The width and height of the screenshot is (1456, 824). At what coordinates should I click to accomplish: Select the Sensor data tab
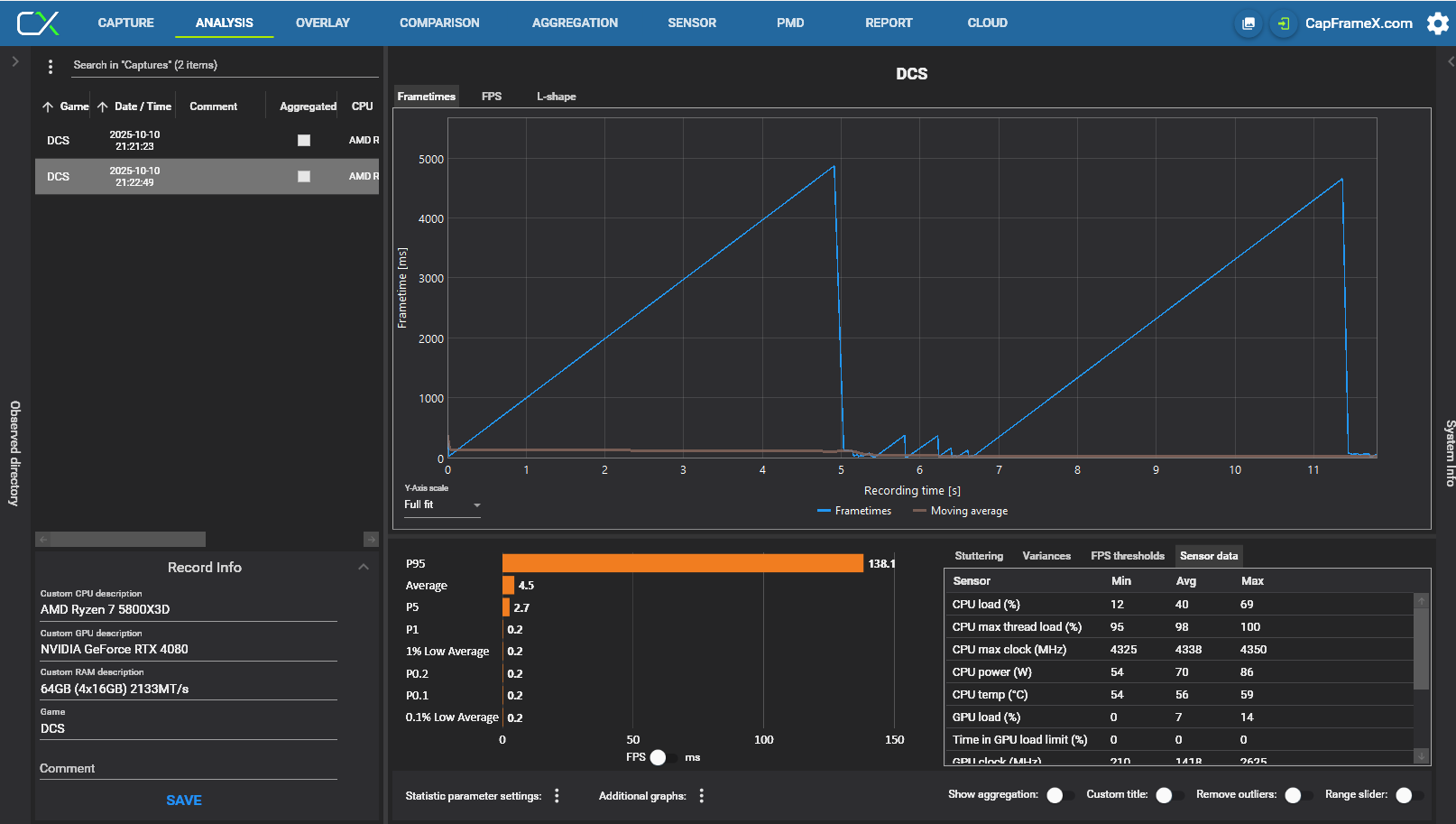point(1209,555)
